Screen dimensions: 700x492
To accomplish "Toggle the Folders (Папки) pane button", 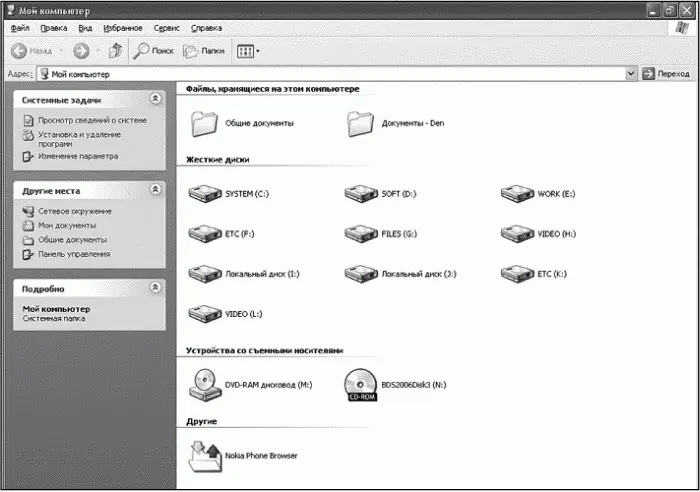I will pyautogui.click(x=204, y=50).
